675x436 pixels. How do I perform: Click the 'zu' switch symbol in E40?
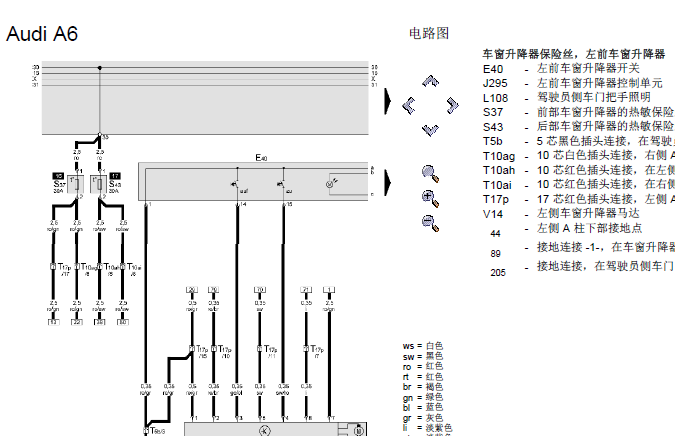(281, 184)
